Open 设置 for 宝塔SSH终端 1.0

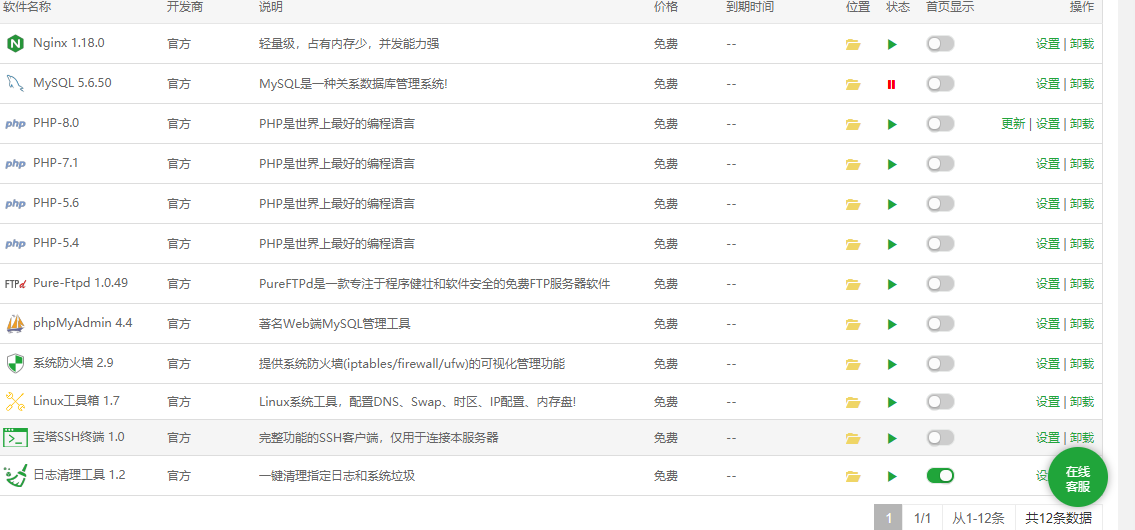point(1047,438)
